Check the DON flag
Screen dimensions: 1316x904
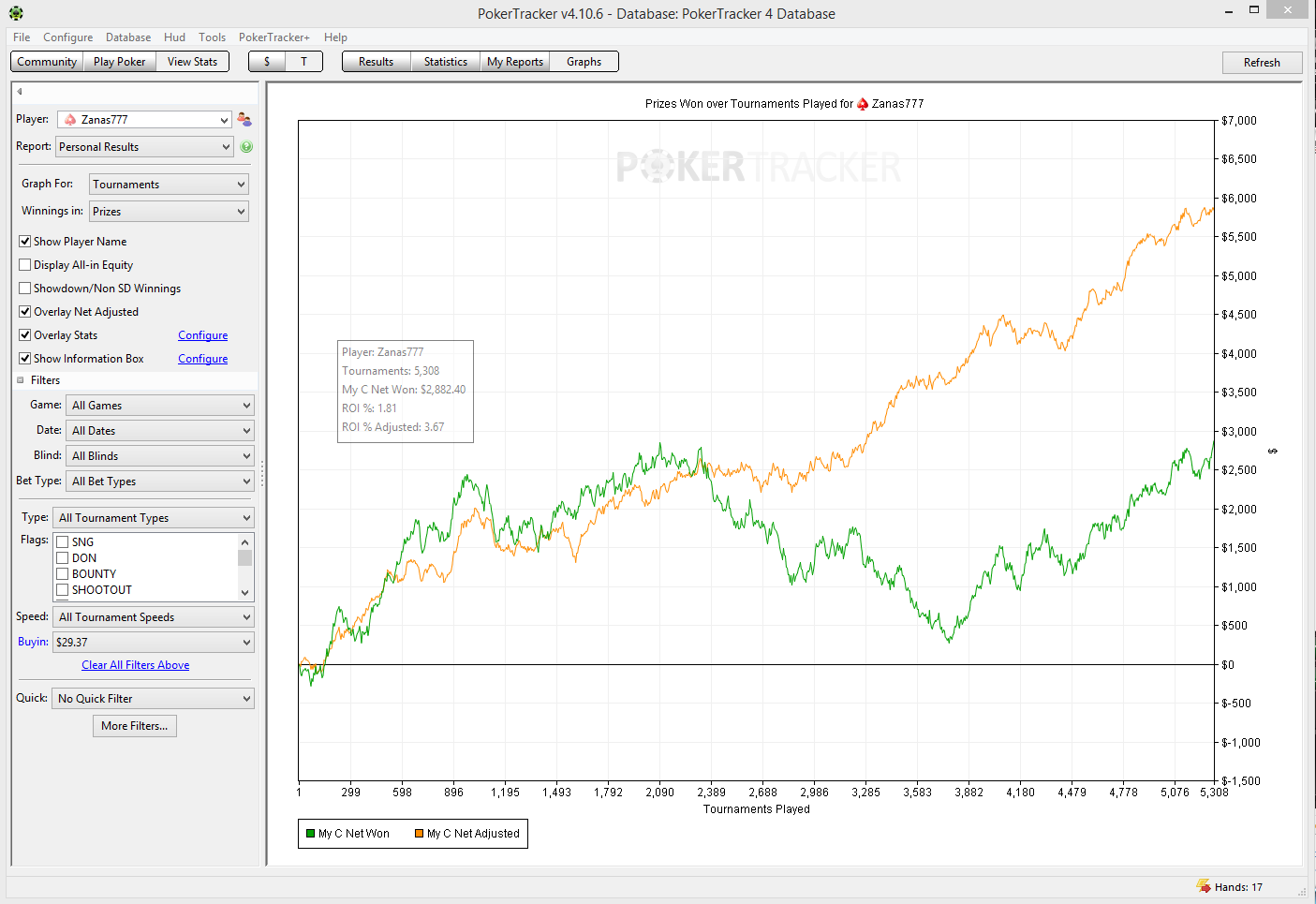(x=63, y=558)
